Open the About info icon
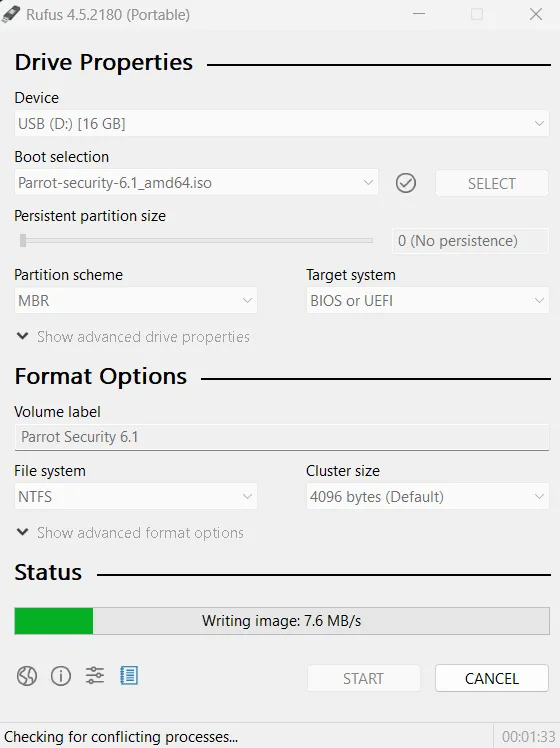The width and height of the screenshot is (560, 748). [61, 676]
